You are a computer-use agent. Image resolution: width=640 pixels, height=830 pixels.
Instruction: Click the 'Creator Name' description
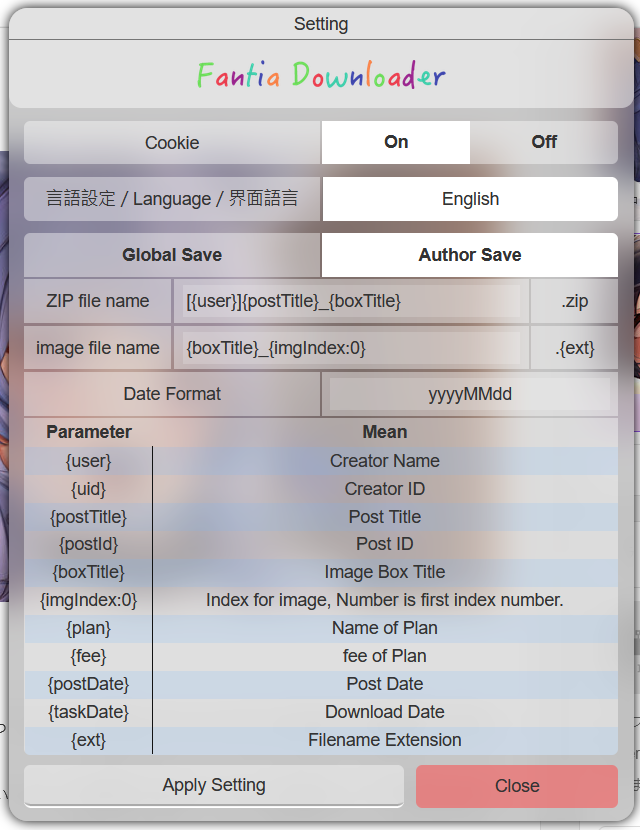[x=385, y=461]
